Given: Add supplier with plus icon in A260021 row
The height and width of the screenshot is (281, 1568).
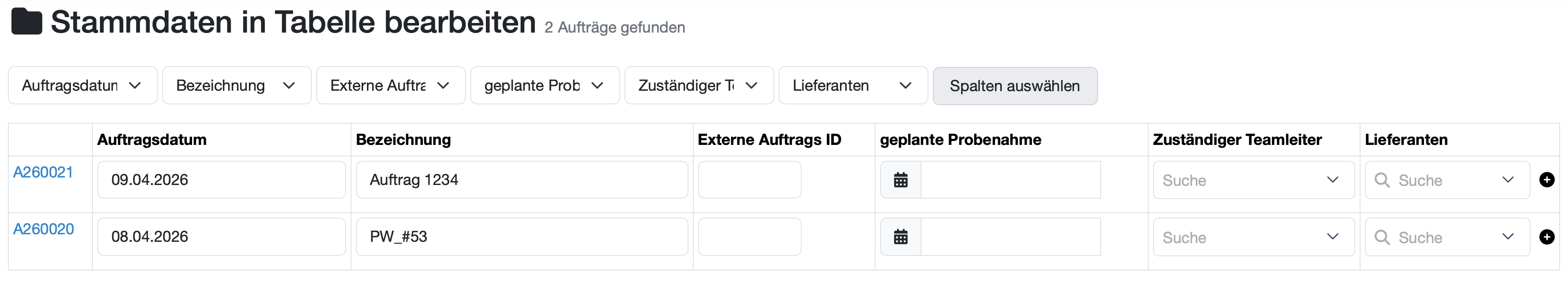Looking at the screenshot, I should [1547, 179].
